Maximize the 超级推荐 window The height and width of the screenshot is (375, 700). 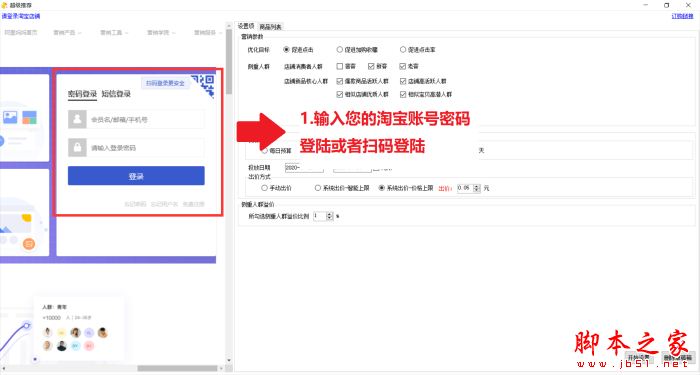click(667, 5)
